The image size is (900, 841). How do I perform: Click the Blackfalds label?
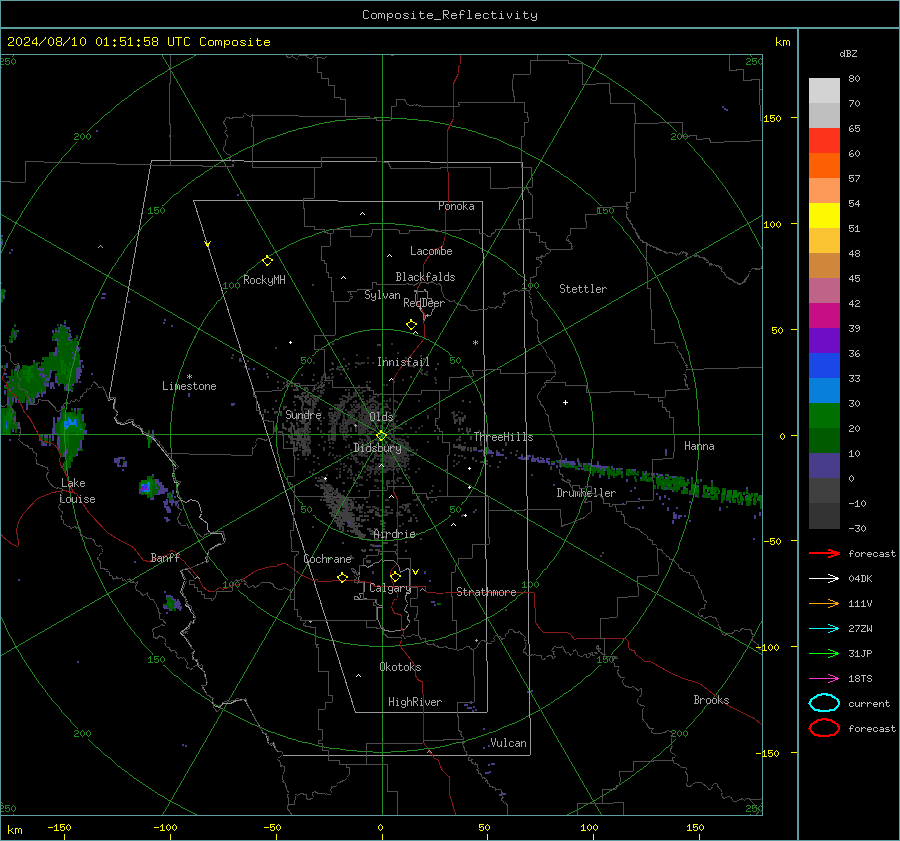[x=425, y=277]
